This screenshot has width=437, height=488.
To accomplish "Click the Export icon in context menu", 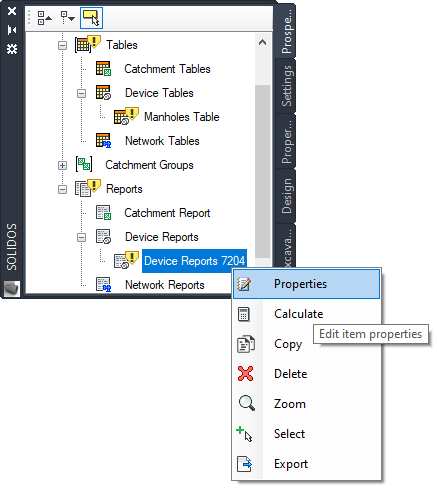I will click(x=245, y=464).
